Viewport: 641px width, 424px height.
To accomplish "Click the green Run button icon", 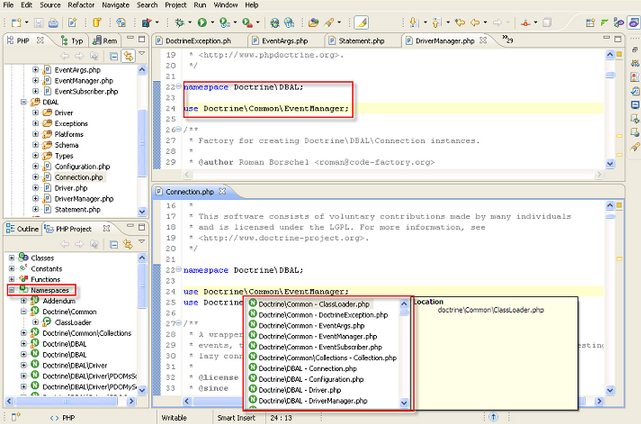I will click(202, 22).
